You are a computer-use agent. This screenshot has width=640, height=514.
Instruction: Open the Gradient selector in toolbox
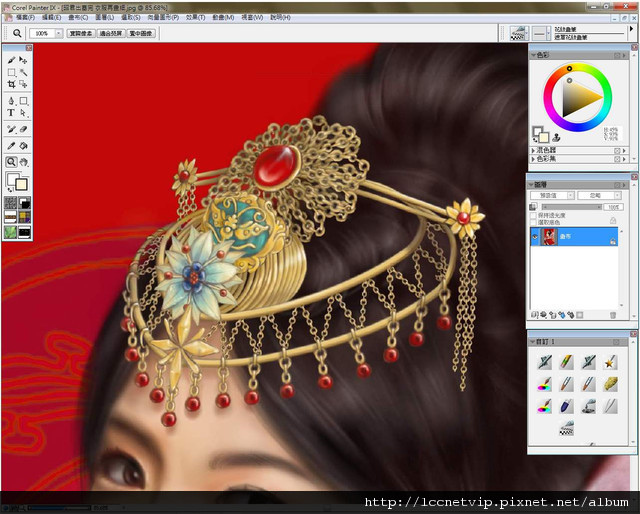tap(24, 203)
